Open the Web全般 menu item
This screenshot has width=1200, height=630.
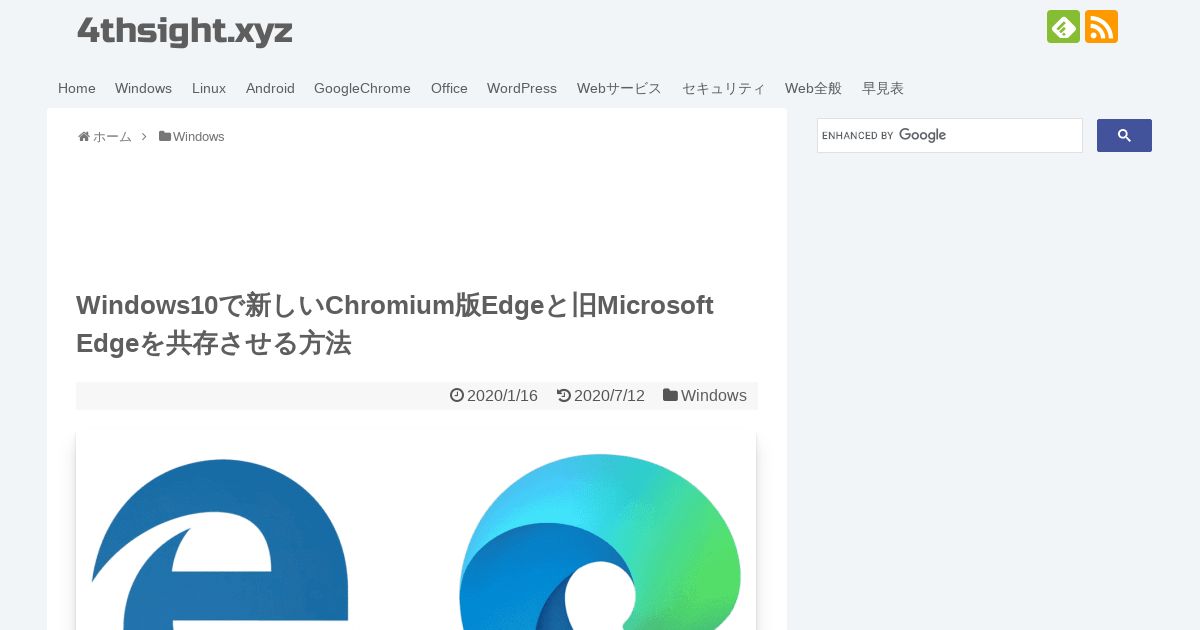[x=813, y=88]
